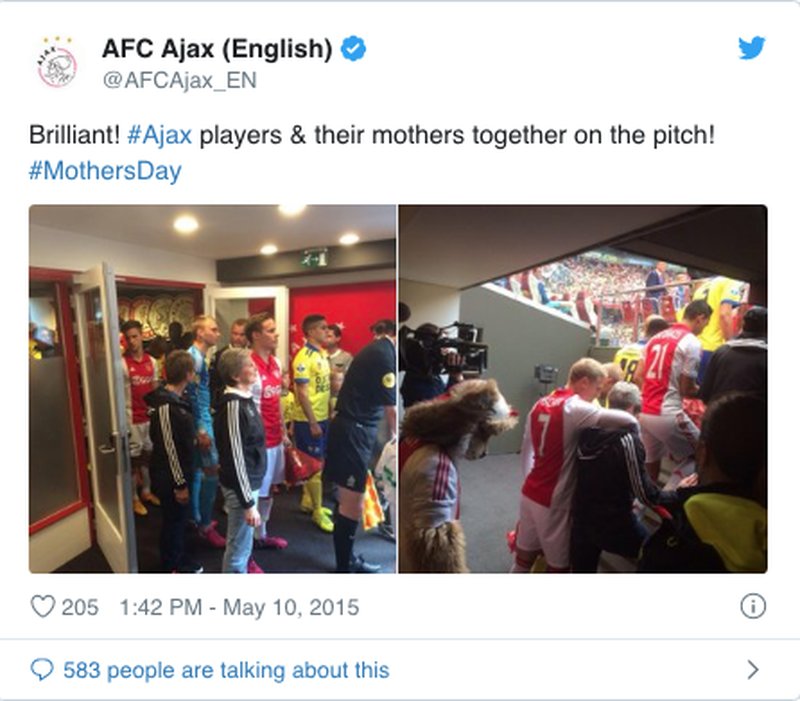The width and height of the screenshot is (800, 701).
Task: Open the tweet timestamp May 10, 2015
Action: (x=239, y=607)
